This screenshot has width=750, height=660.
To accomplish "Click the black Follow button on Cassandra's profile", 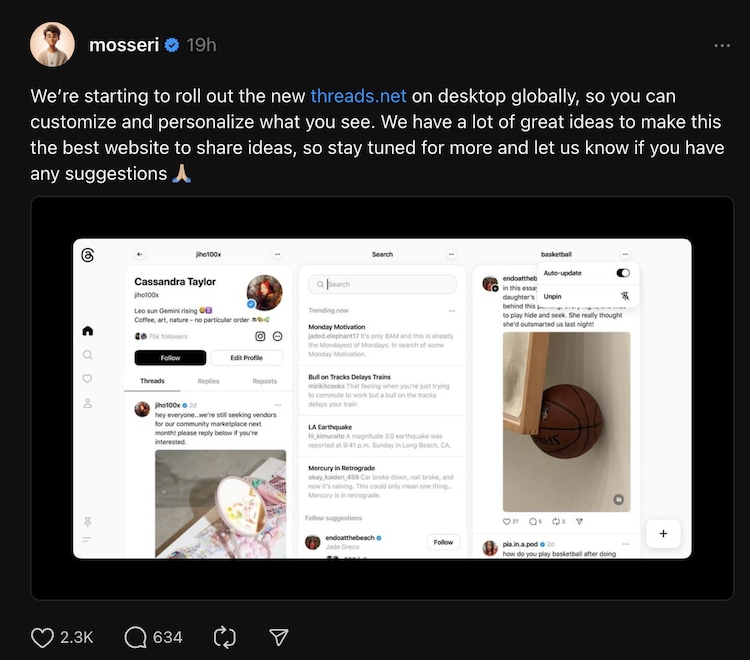I will point(170,358).
